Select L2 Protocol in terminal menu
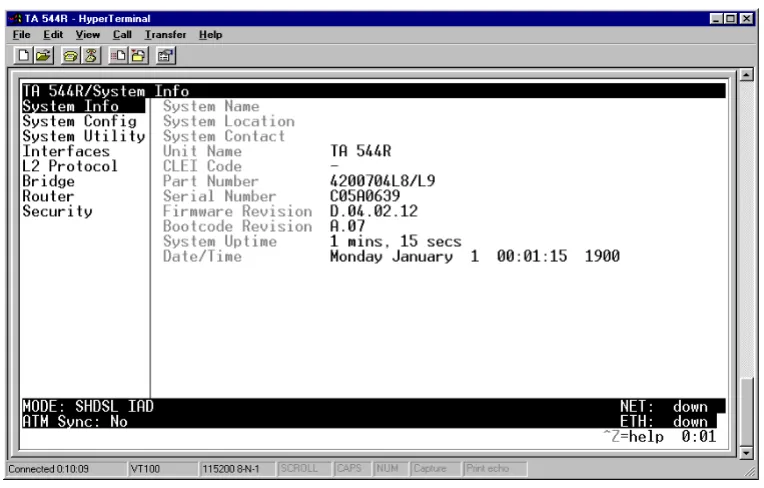 [70, 166]
